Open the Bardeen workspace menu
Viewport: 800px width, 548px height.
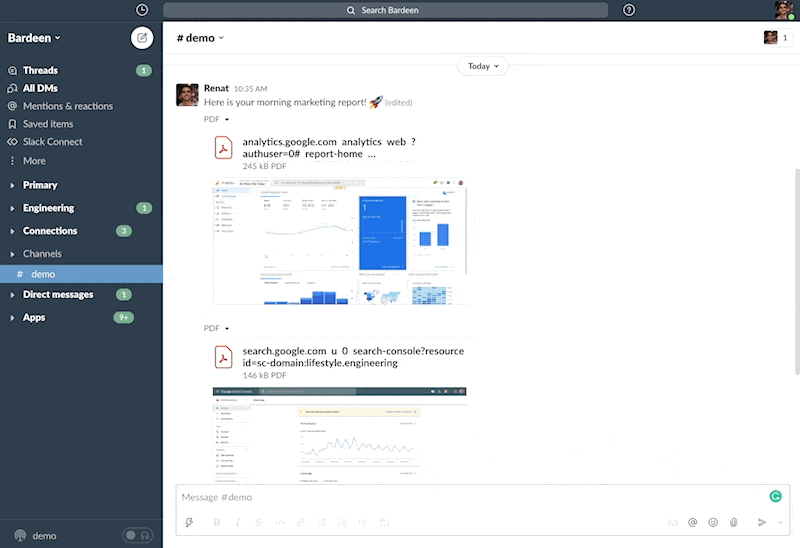coord(34,38)
